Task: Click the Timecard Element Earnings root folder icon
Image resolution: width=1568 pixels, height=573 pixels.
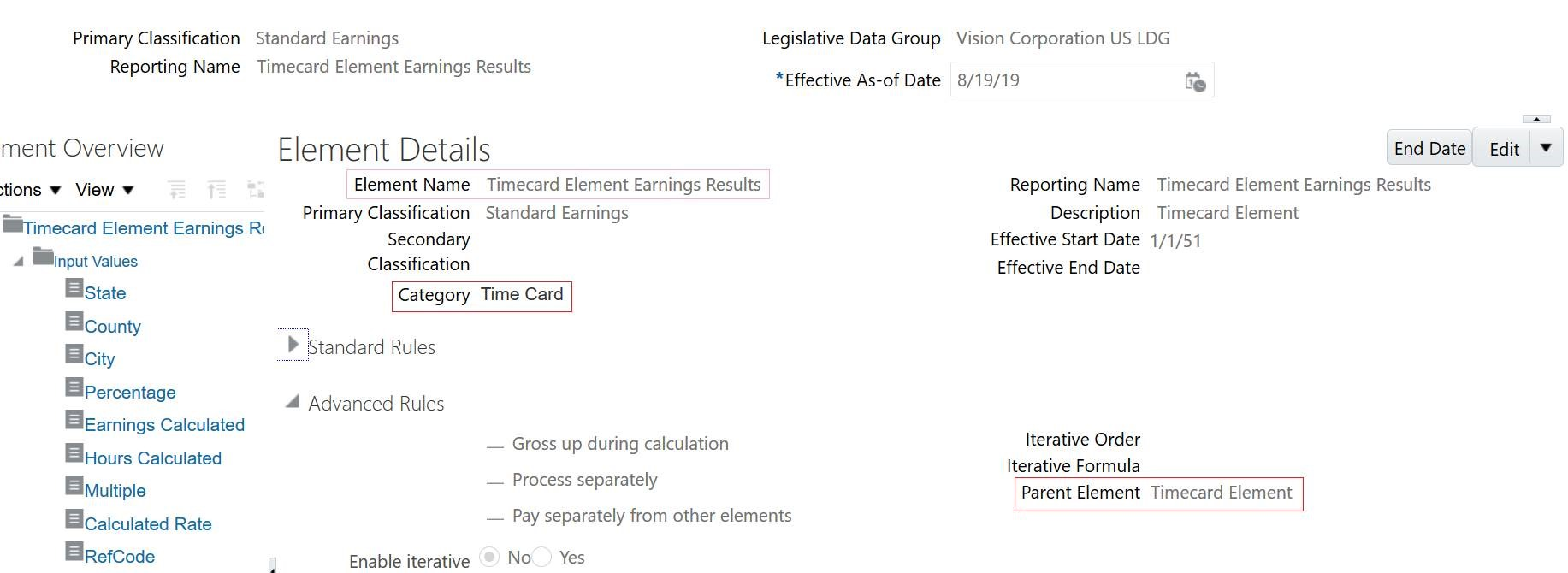Action: [12, 224]
